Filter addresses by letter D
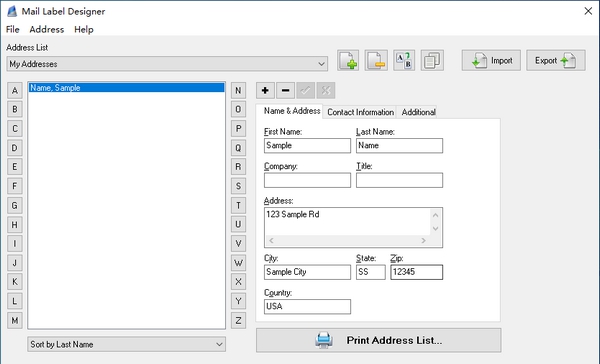 point(15,148)
